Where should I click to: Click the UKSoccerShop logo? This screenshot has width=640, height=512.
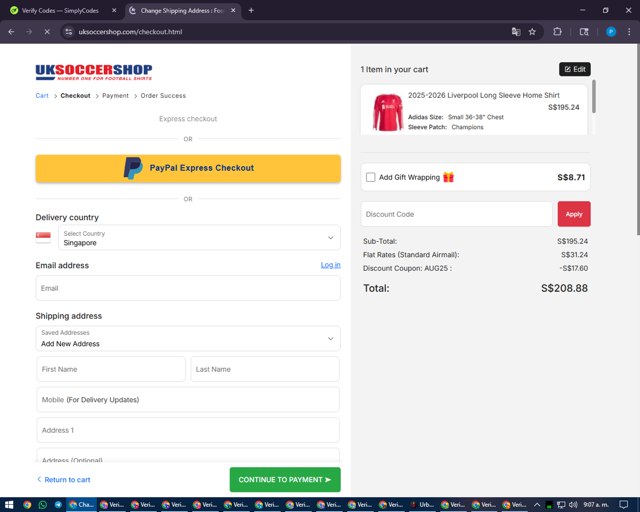pos(94,72)
